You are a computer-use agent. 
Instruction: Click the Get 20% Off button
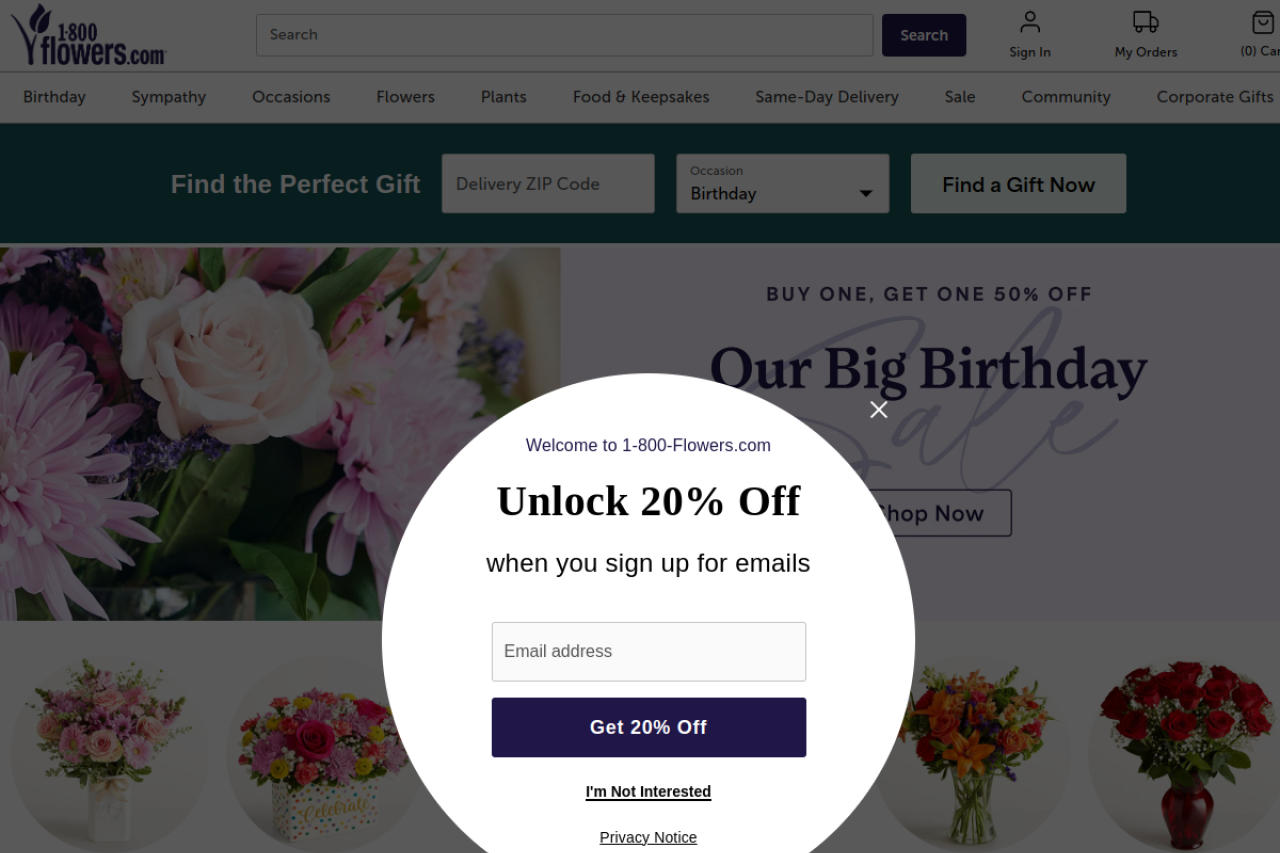pos(648,727)
